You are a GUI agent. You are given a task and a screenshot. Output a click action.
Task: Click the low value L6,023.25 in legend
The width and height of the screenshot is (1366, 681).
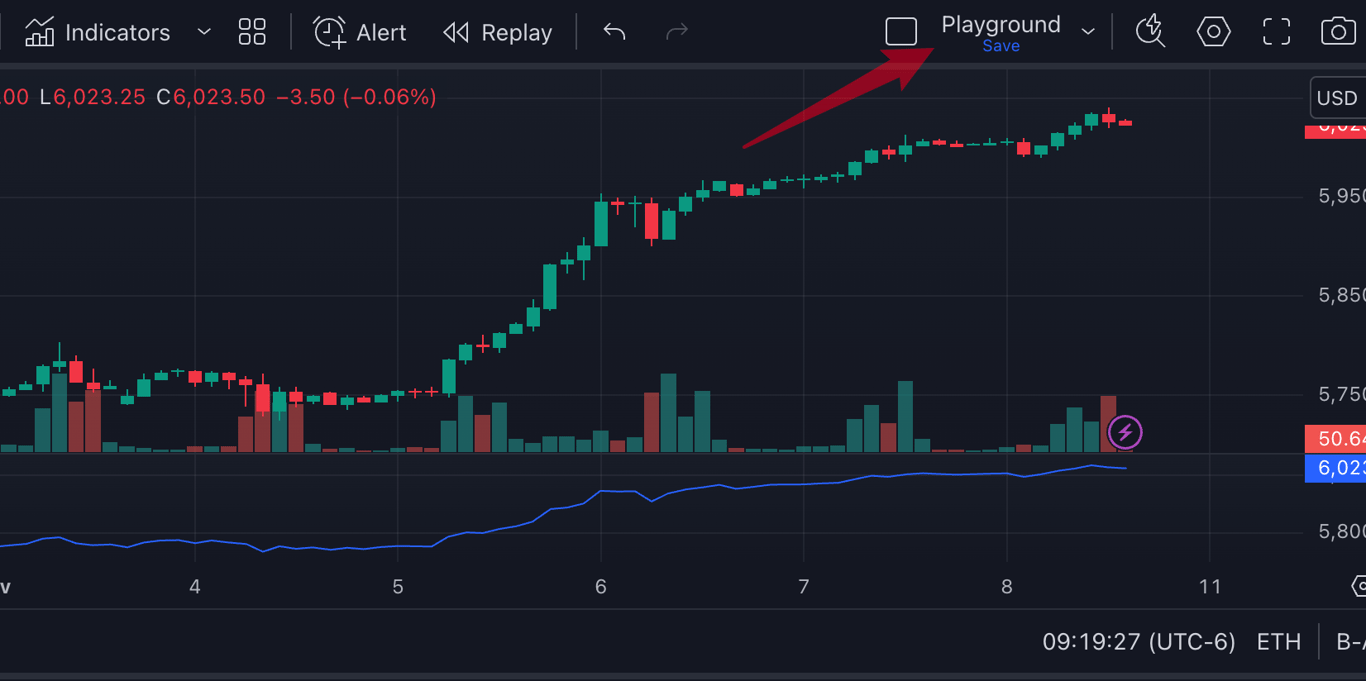[x=92, y=97]
